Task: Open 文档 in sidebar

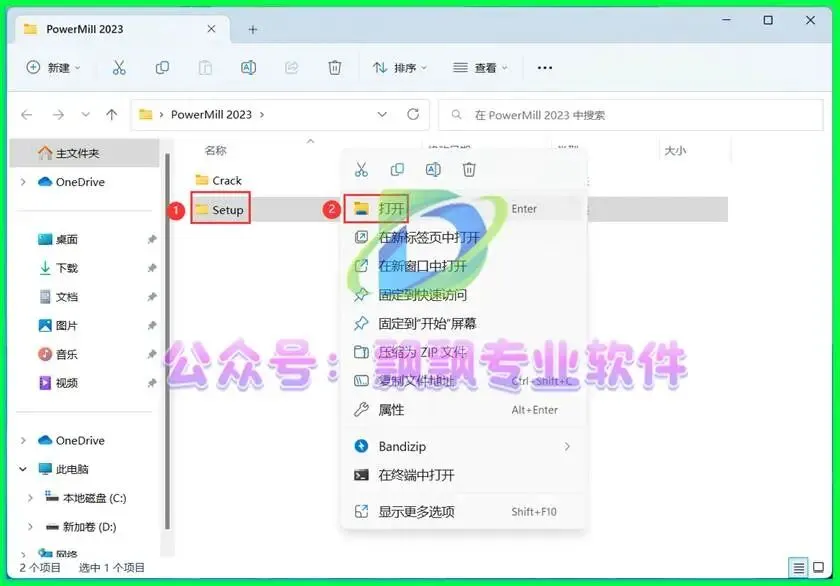Action: (66, 297)
